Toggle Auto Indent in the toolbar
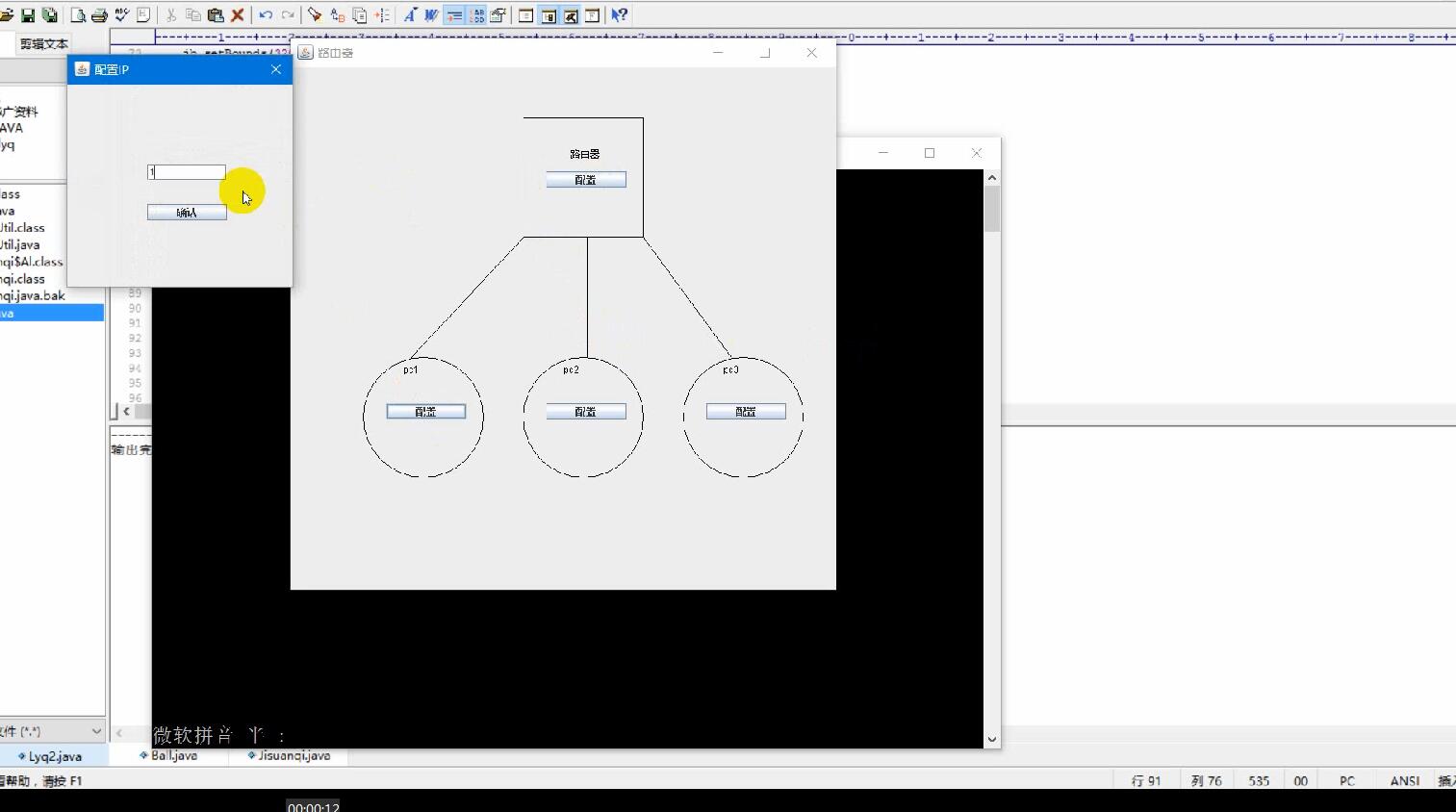 click(x=453, y=15)
